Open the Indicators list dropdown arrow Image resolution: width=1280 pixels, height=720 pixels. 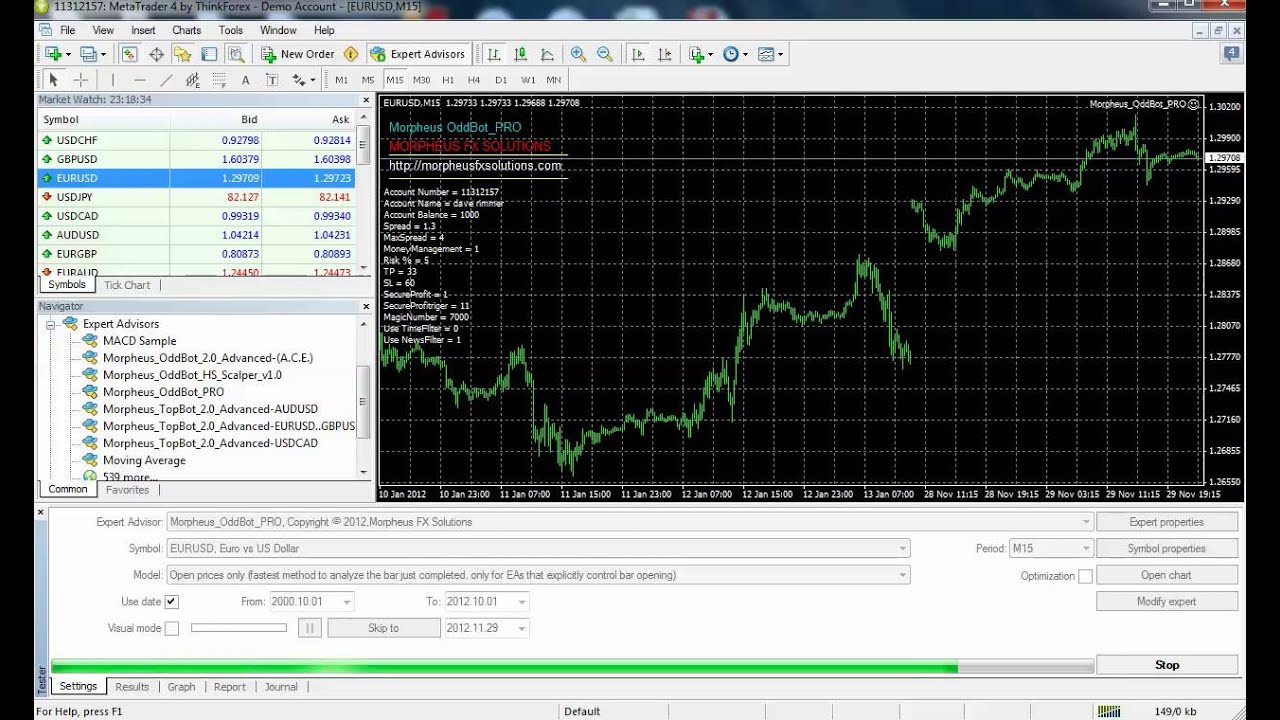(711, 55)
